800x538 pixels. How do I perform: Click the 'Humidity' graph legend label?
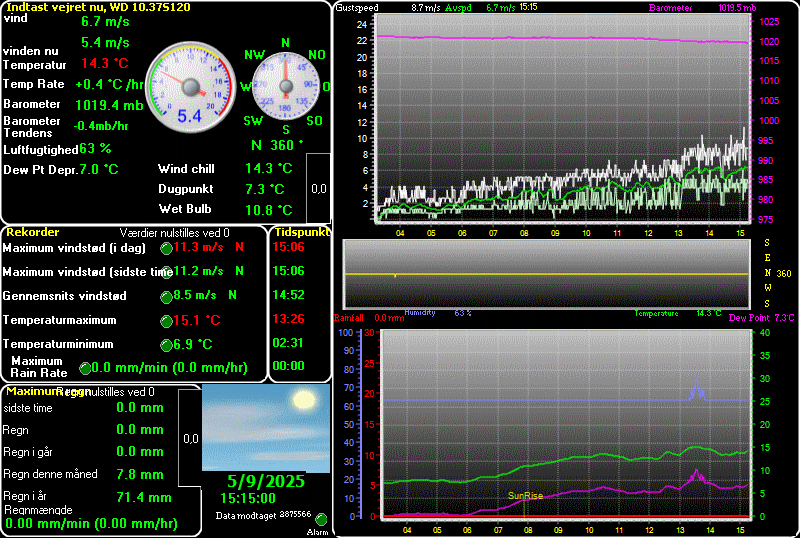coord(419,312)
